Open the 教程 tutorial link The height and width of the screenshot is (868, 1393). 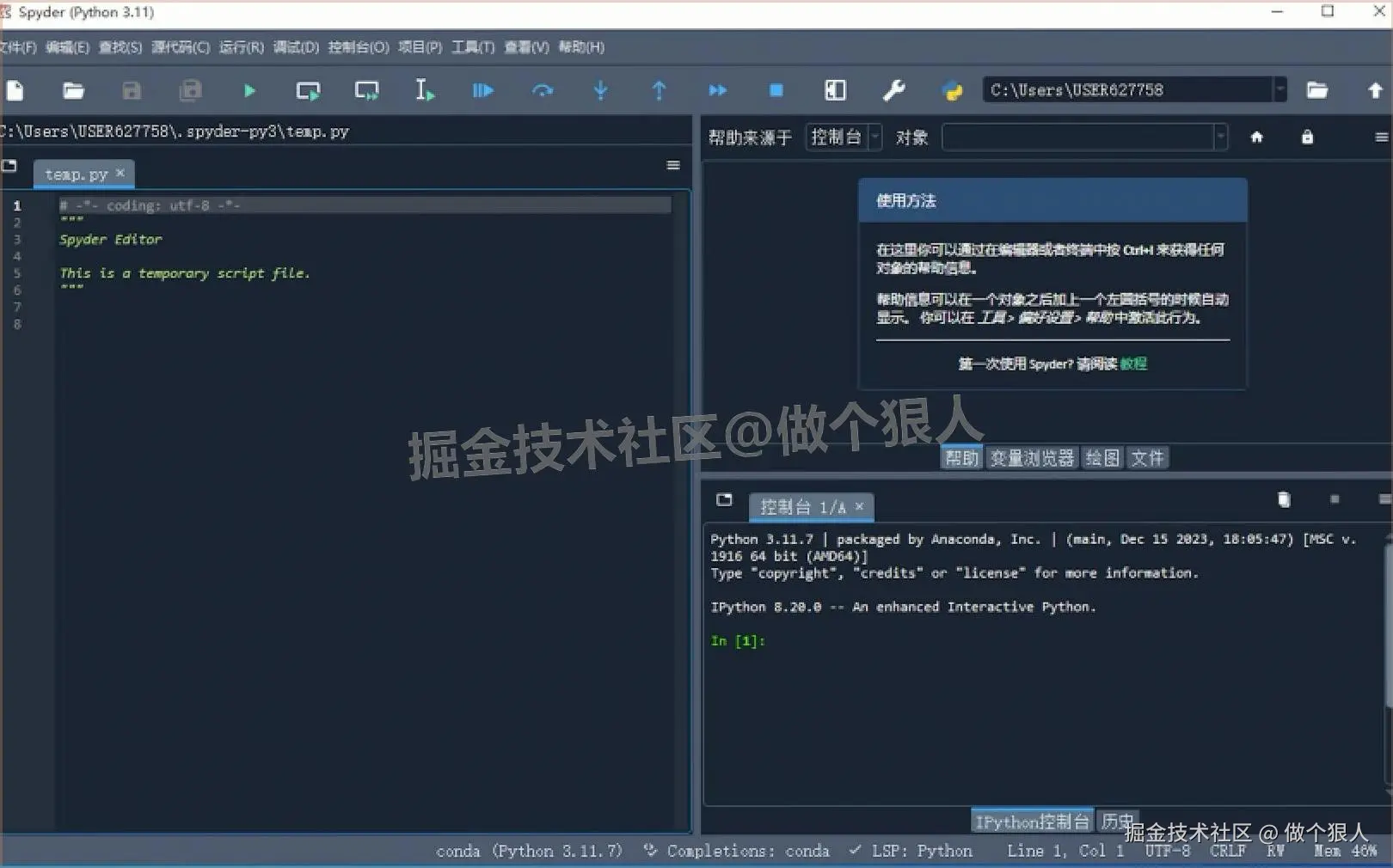coord(1135,364)
